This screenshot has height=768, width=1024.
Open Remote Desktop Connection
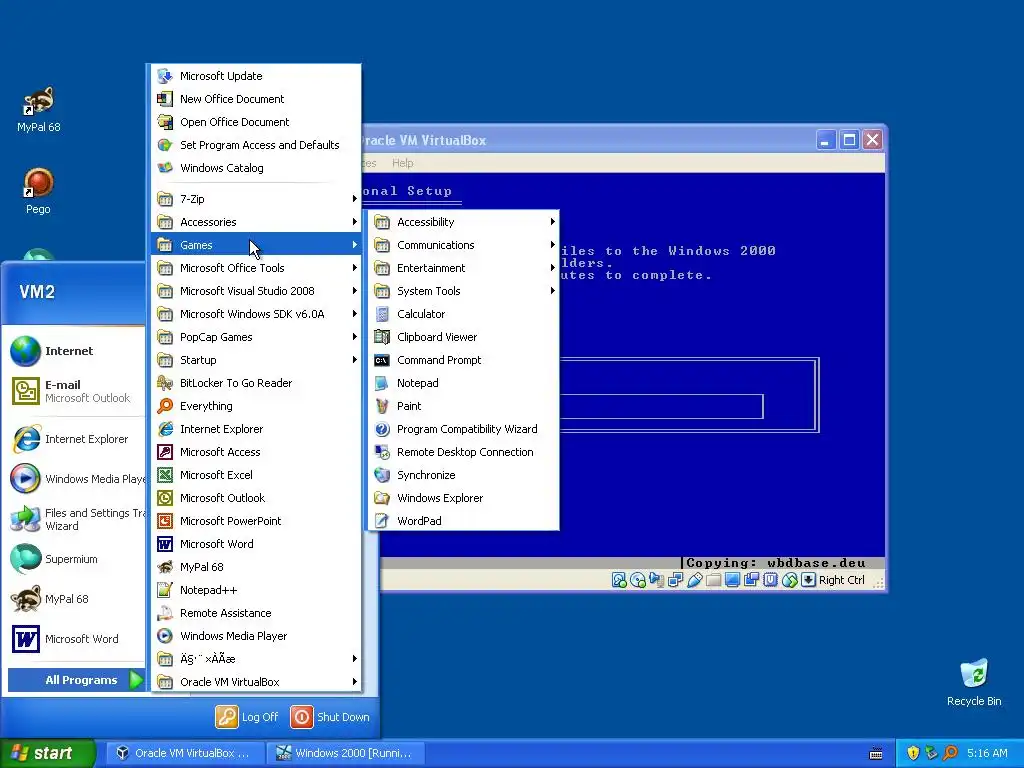[x=463, y=452]
